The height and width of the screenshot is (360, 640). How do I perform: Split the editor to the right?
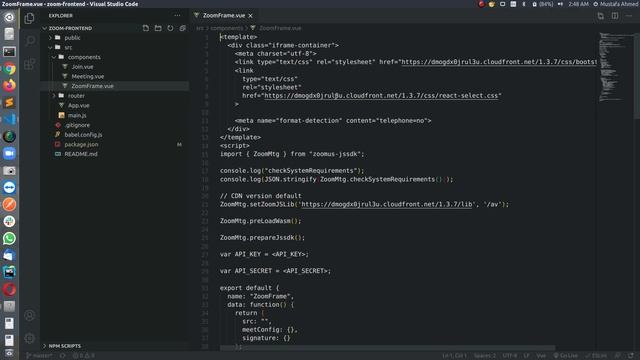615,16
